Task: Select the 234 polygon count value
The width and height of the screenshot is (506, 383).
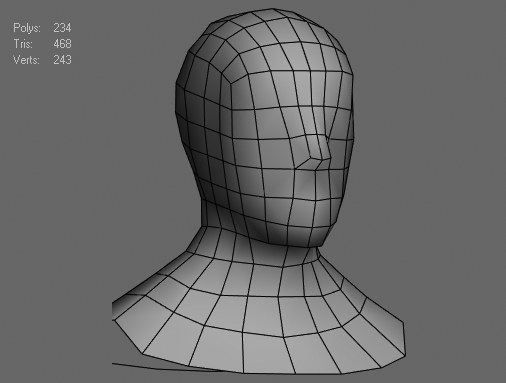Action: [x=62, y=28]
